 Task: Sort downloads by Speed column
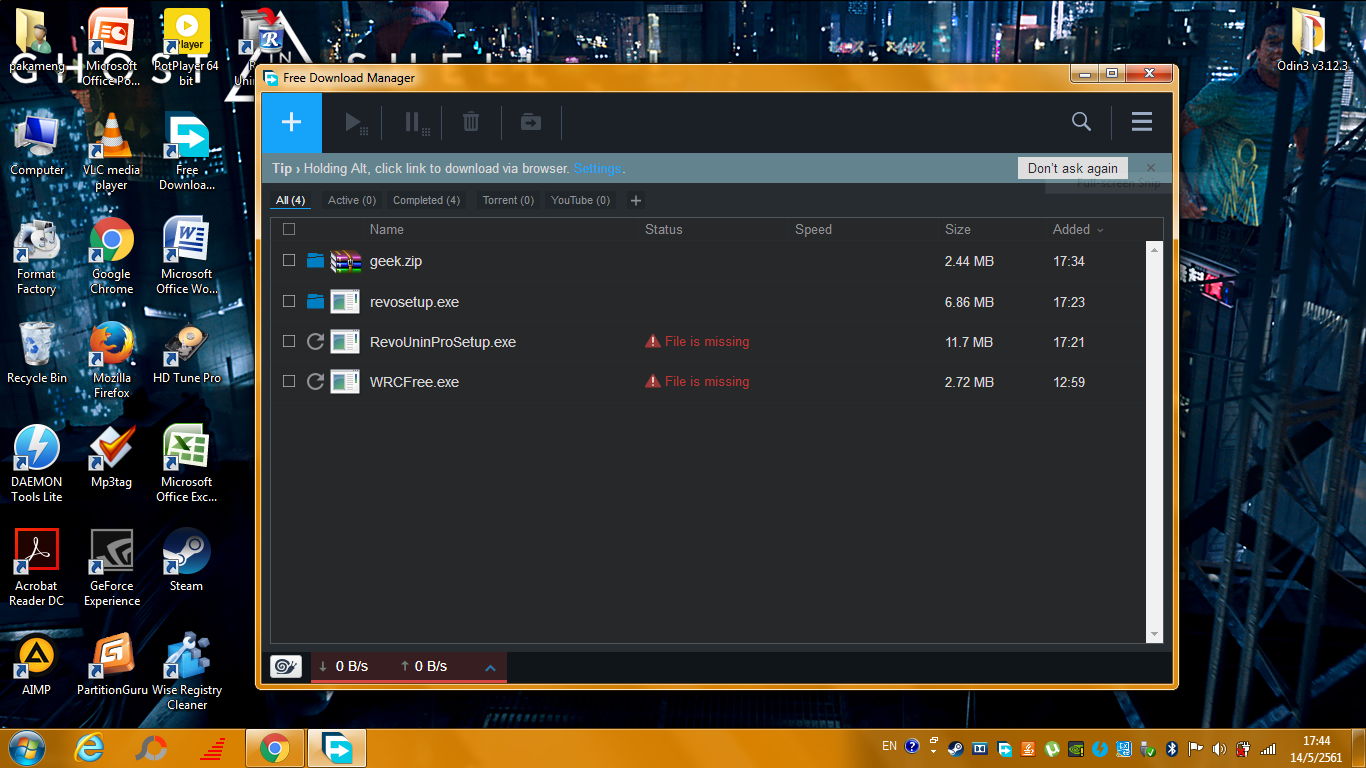pyautogui.click(x=813, y=229)
